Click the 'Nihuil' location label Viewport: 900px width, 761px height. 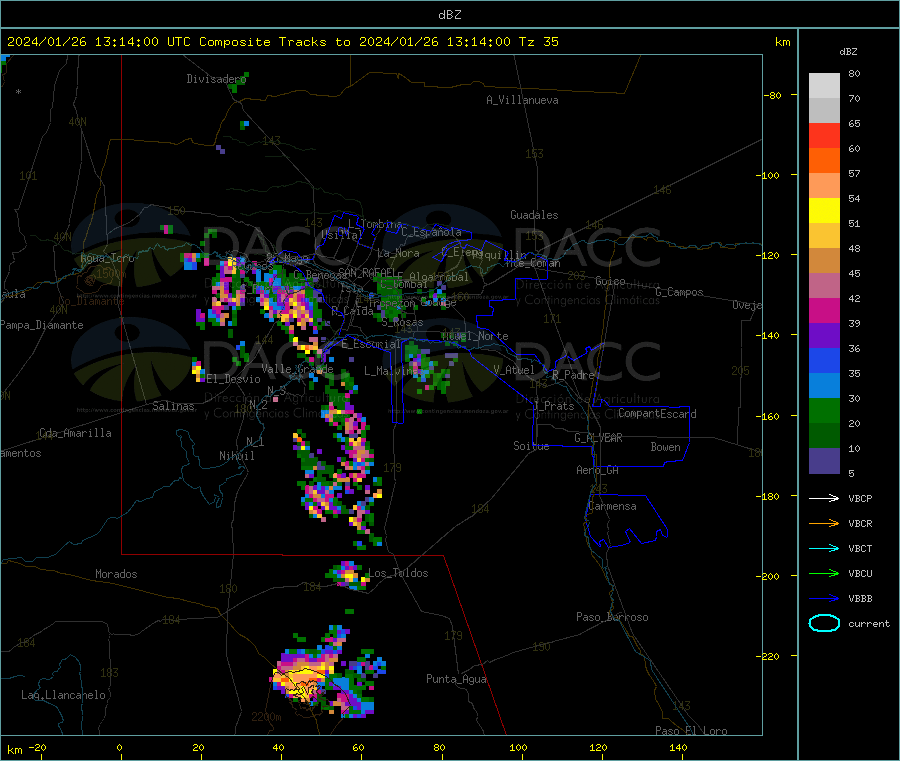tap(236, 456)
